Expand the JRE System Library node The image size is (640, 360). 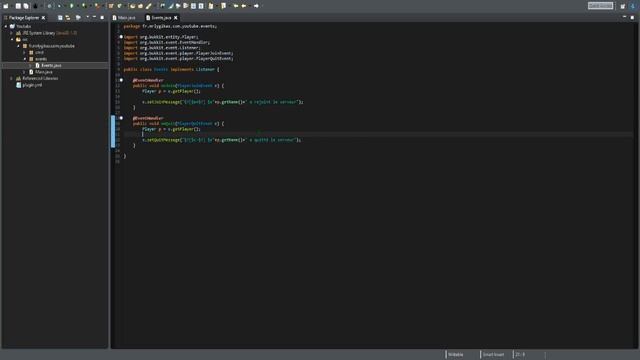[12, 33]
